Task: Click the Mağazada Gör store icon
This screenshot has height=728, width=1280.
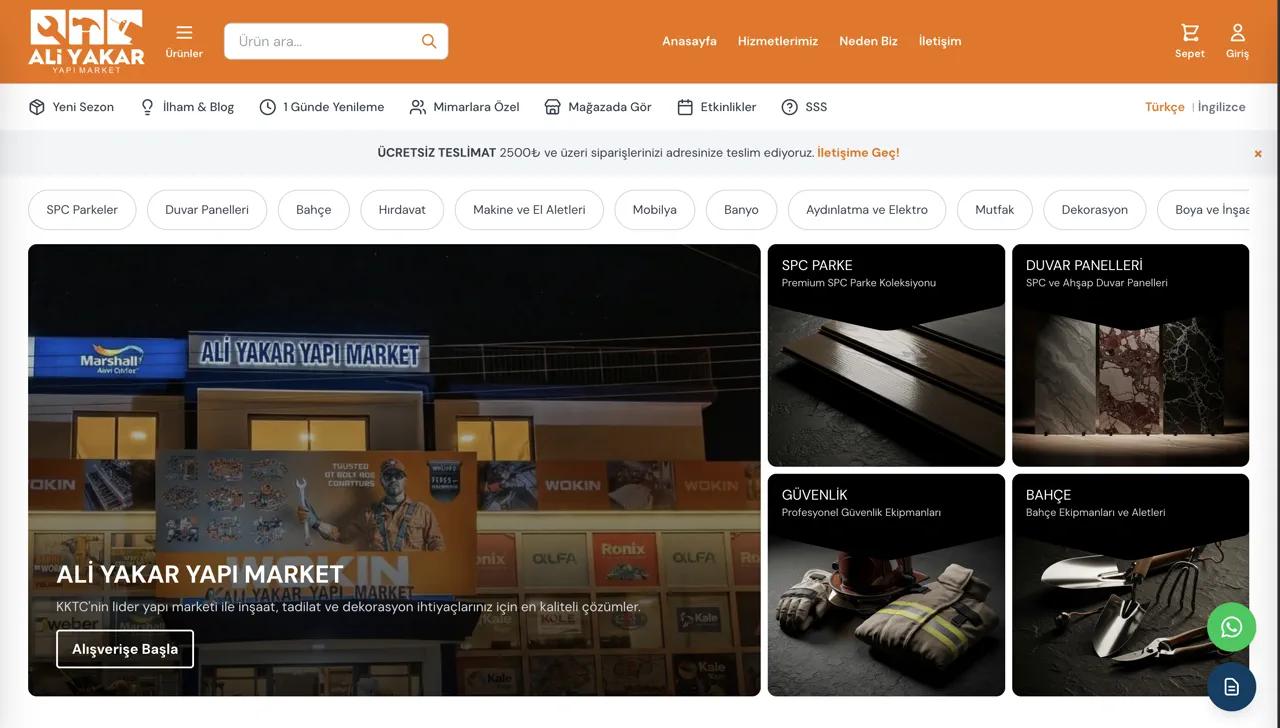Action: (x=552, y=107)
